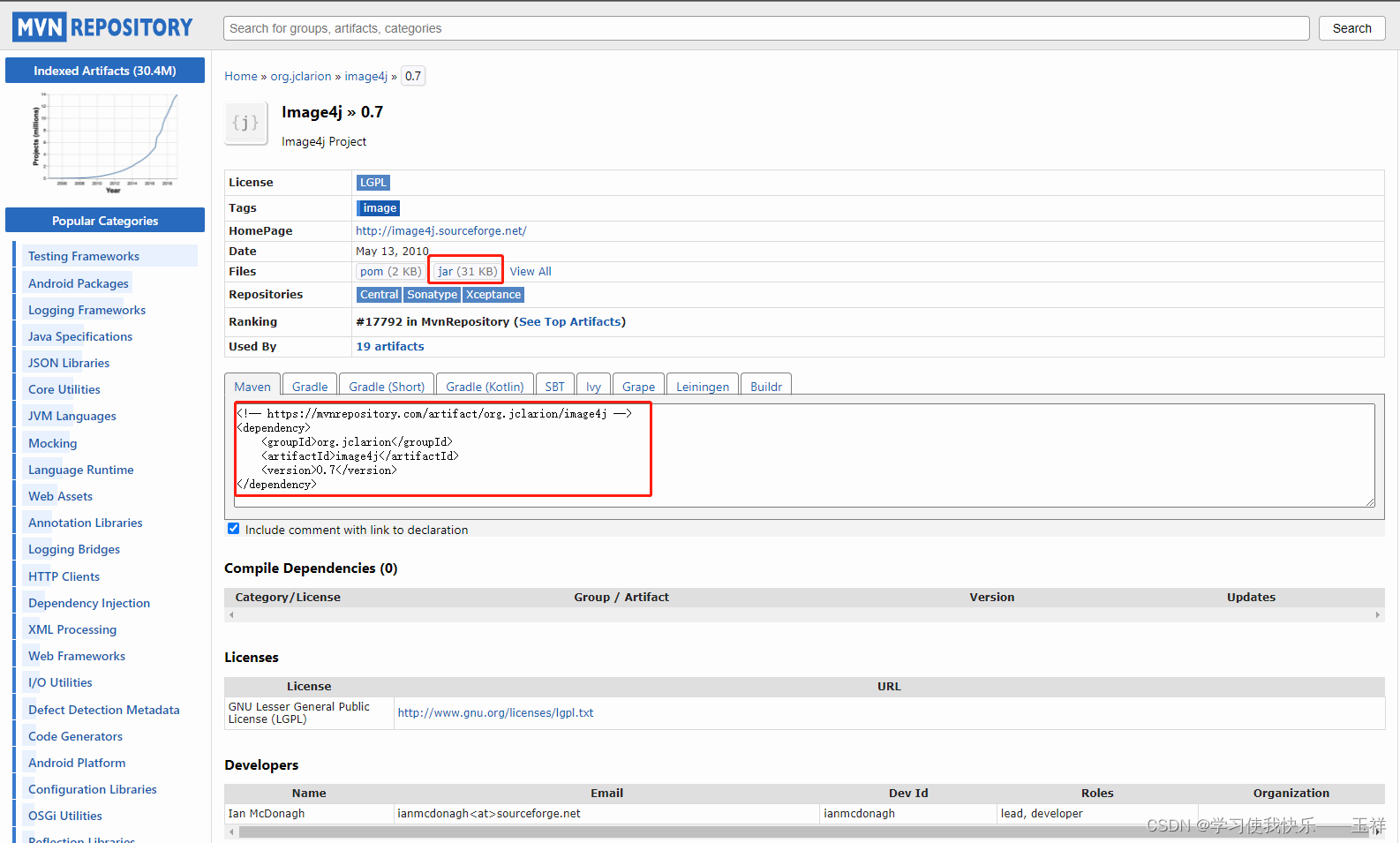Open Java Specifications category

80,336
